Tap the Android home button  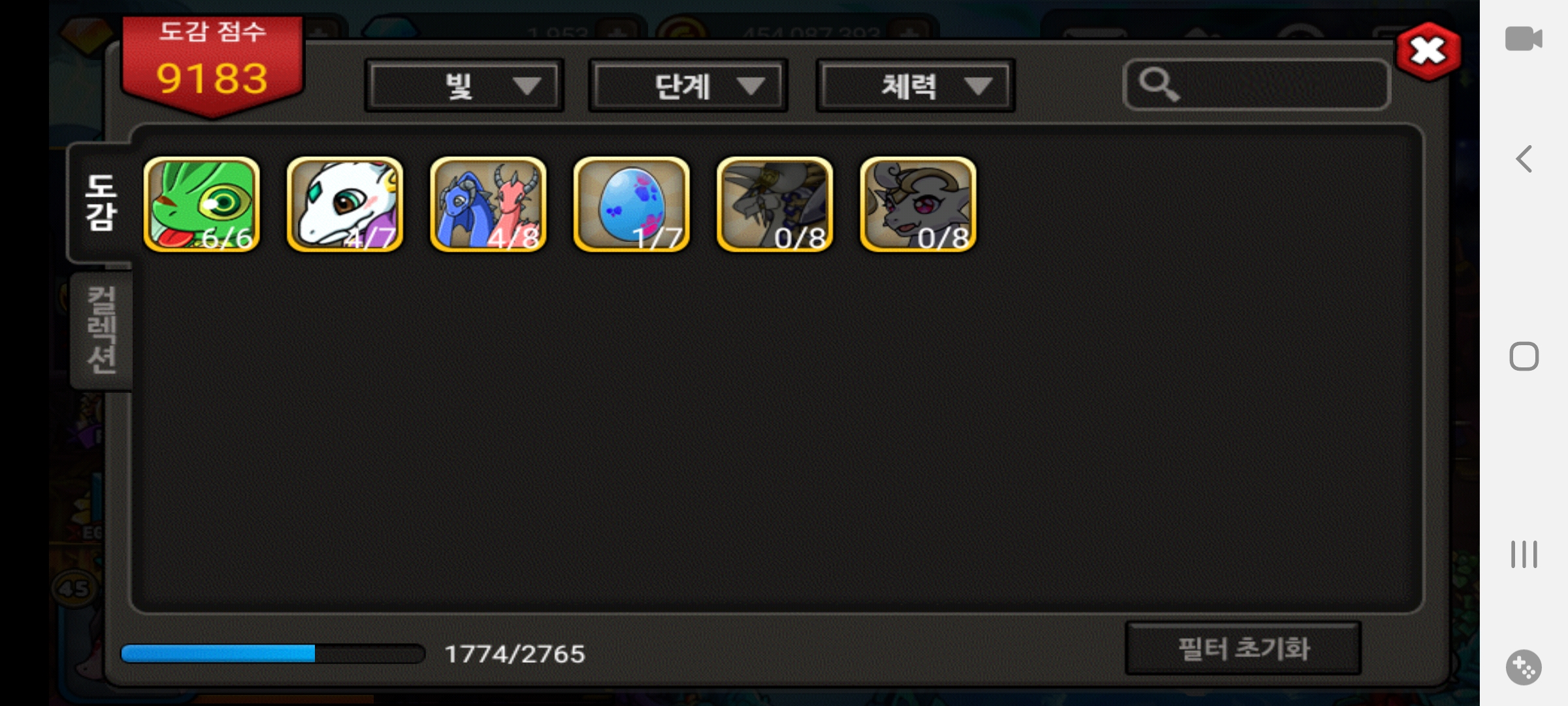point(1524,357)
